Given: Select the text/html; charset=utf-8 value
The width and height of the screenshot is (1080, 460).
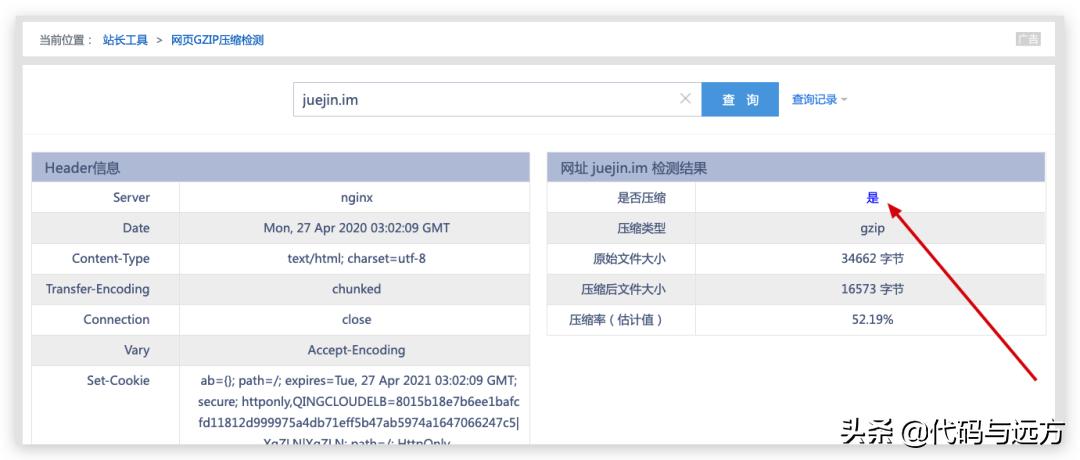Looking at the screenshot, I should pos(356,258).
